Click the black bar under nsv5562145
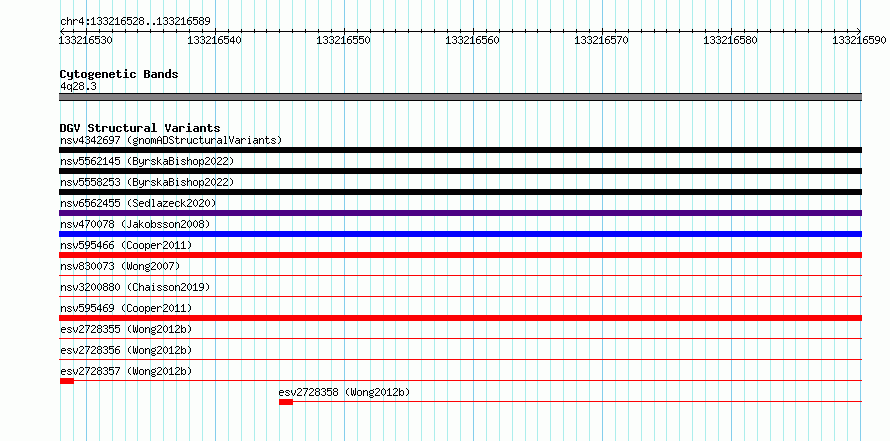890x441 pixels. pos(460,171)
